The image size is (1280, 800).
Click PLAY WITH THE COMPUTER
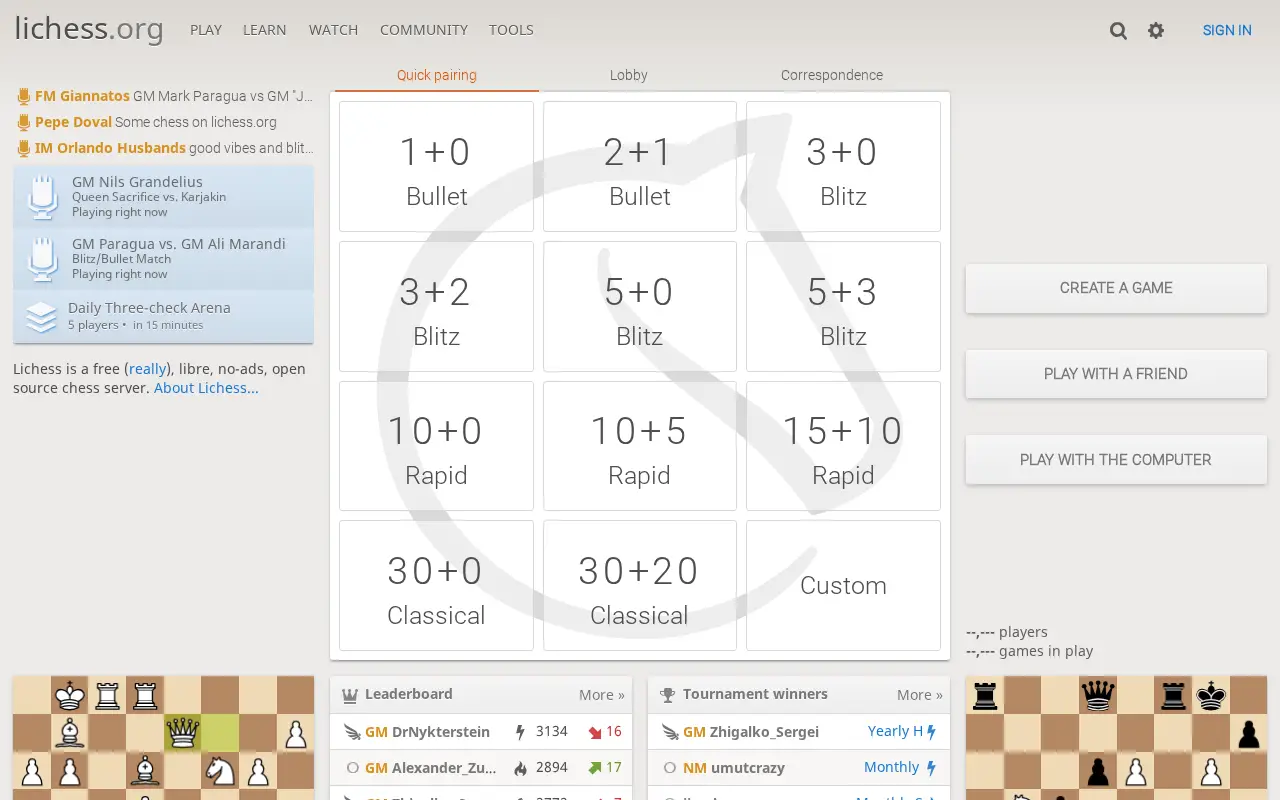coord(1116,460)
